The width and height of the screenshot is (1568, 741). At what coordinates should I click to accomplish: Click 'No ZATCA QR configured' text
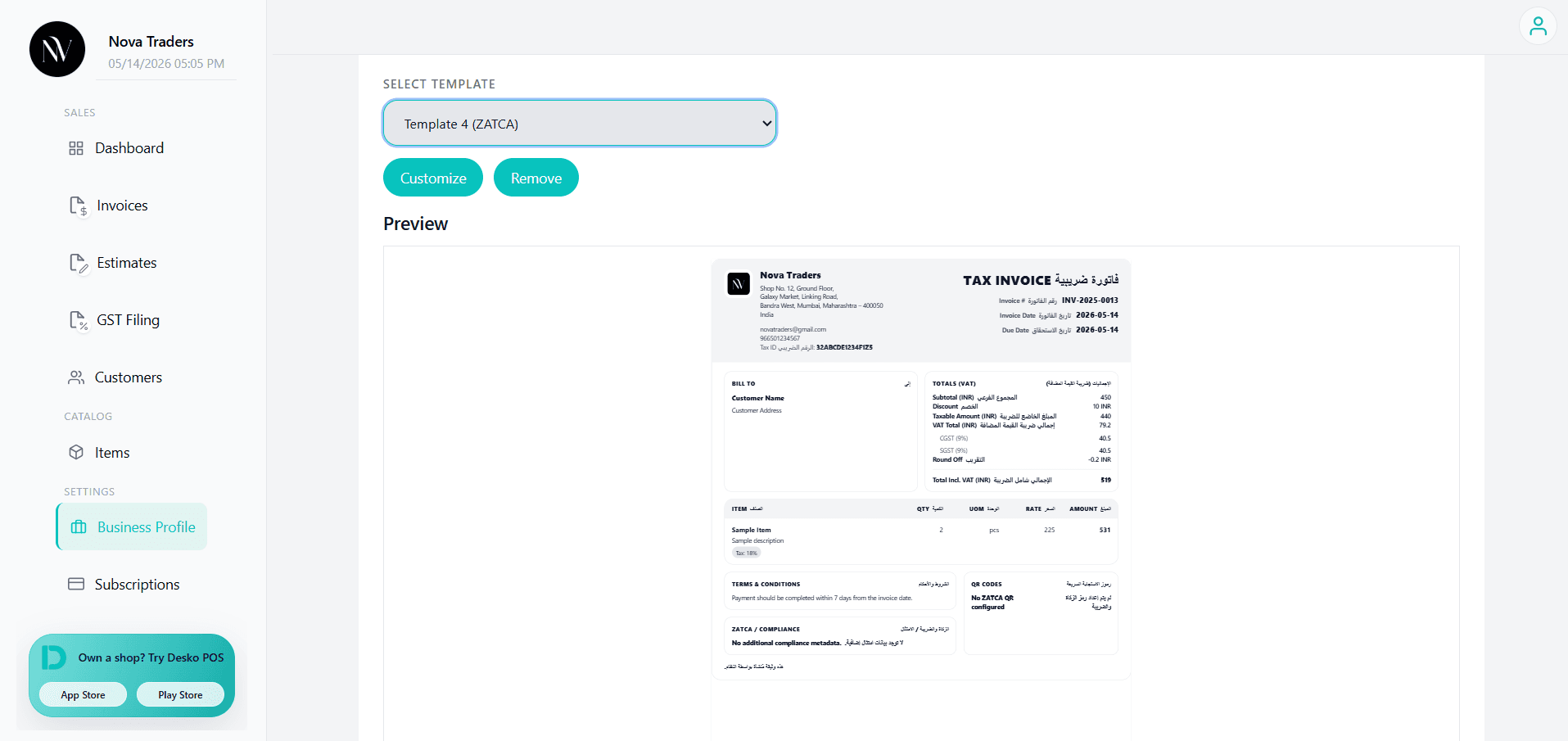tap(992, 603)
